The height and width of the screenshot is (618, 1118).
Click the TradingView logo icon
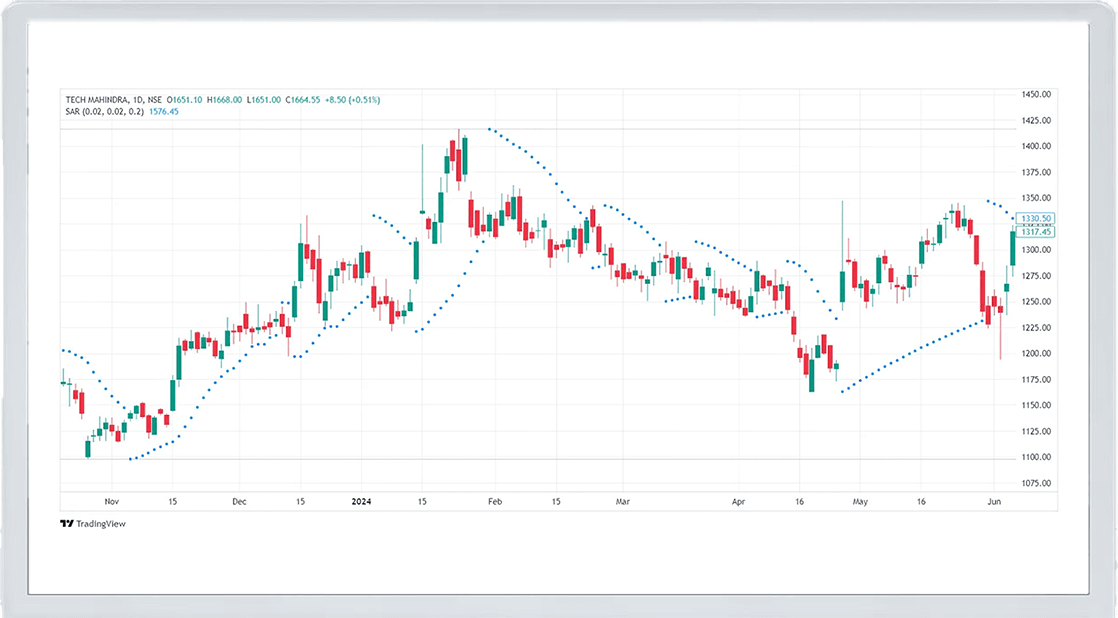[x=66, y=523]
